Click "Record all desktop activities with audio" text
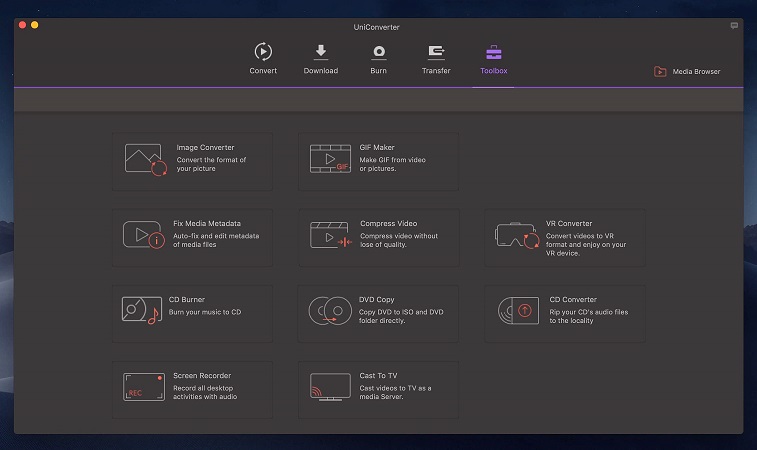Image resolution: width=757 pixels, height=450 pixels. pyautogui.click(x=205, y=393)
